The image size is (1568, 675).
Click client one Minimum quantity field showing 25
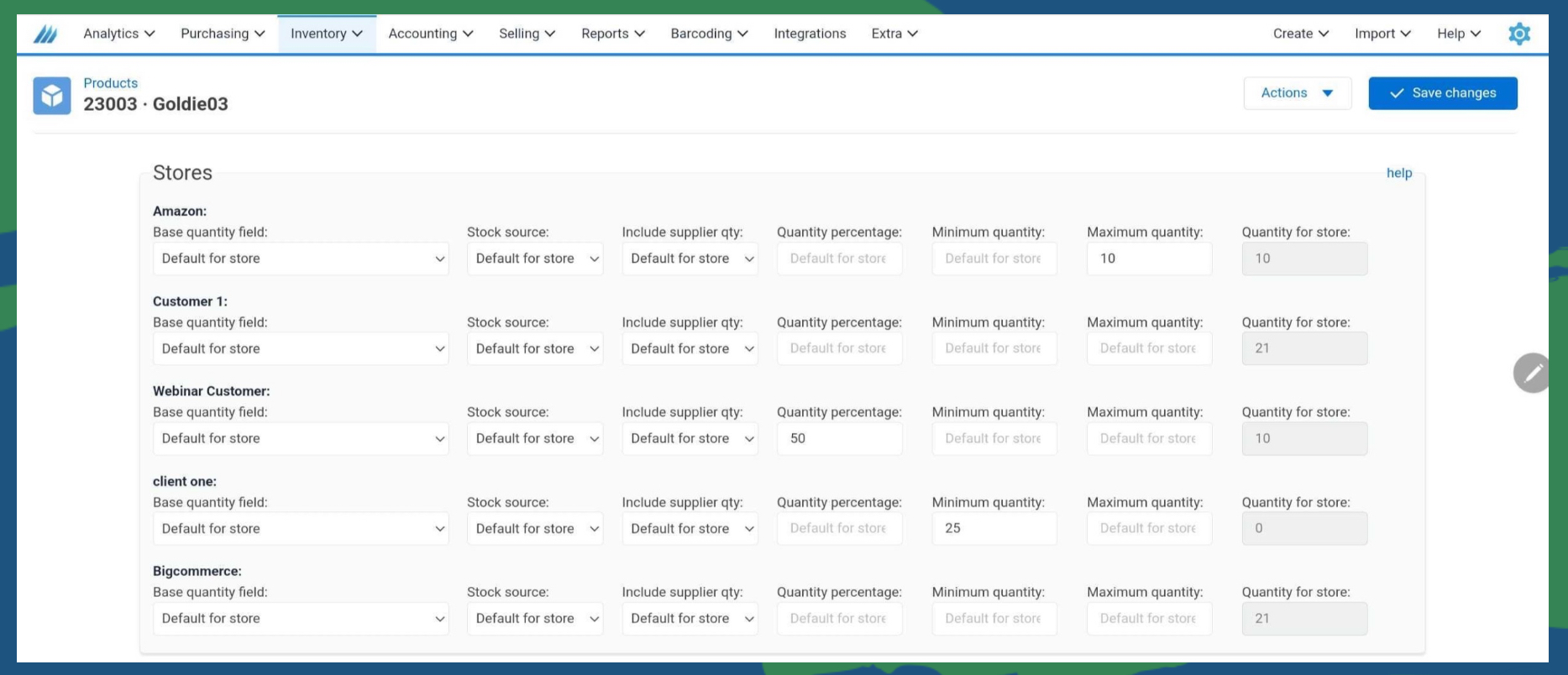coord(994,528)
